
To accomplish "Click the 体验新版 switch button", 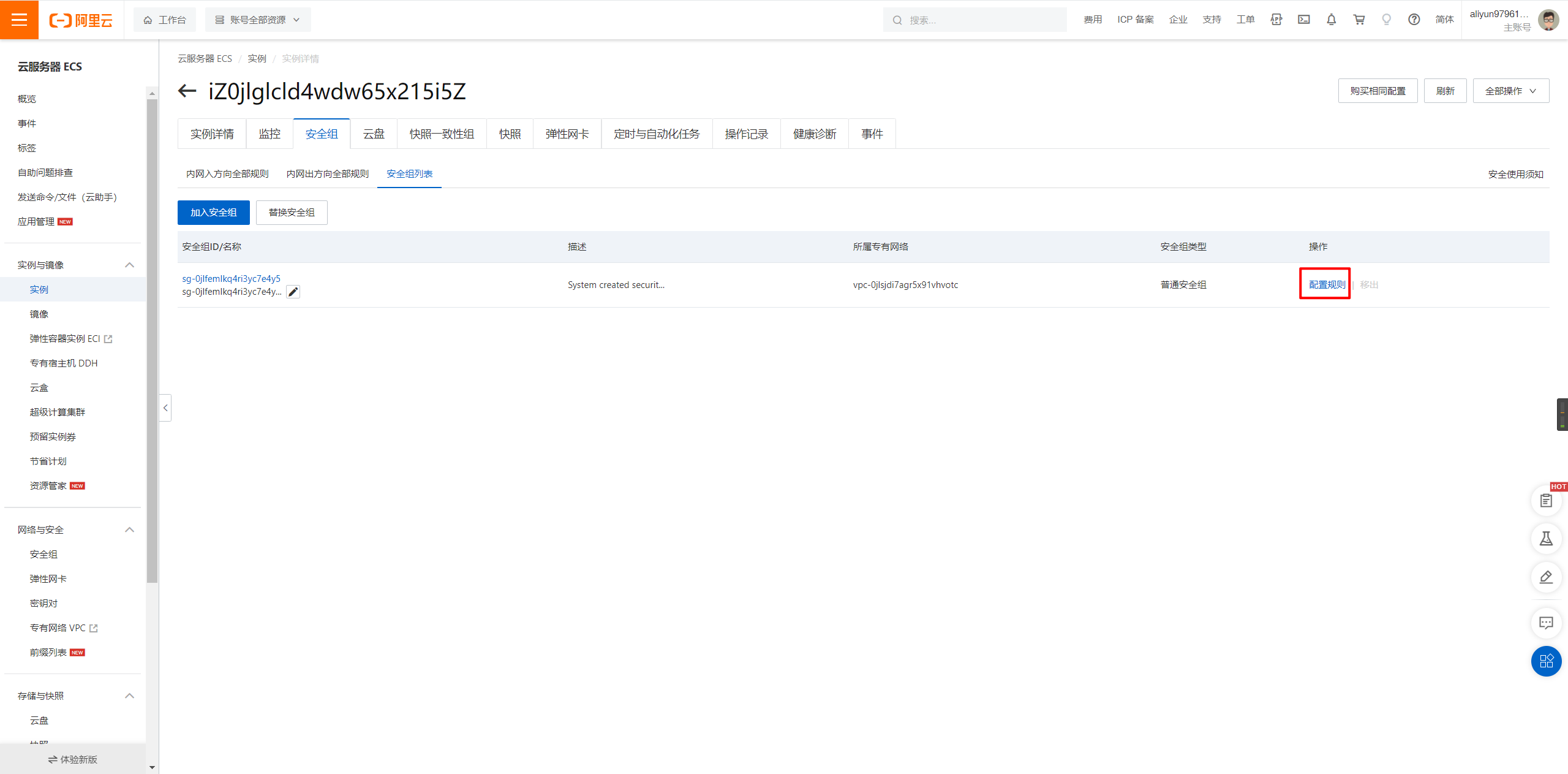I will click(x=73, y=759).
